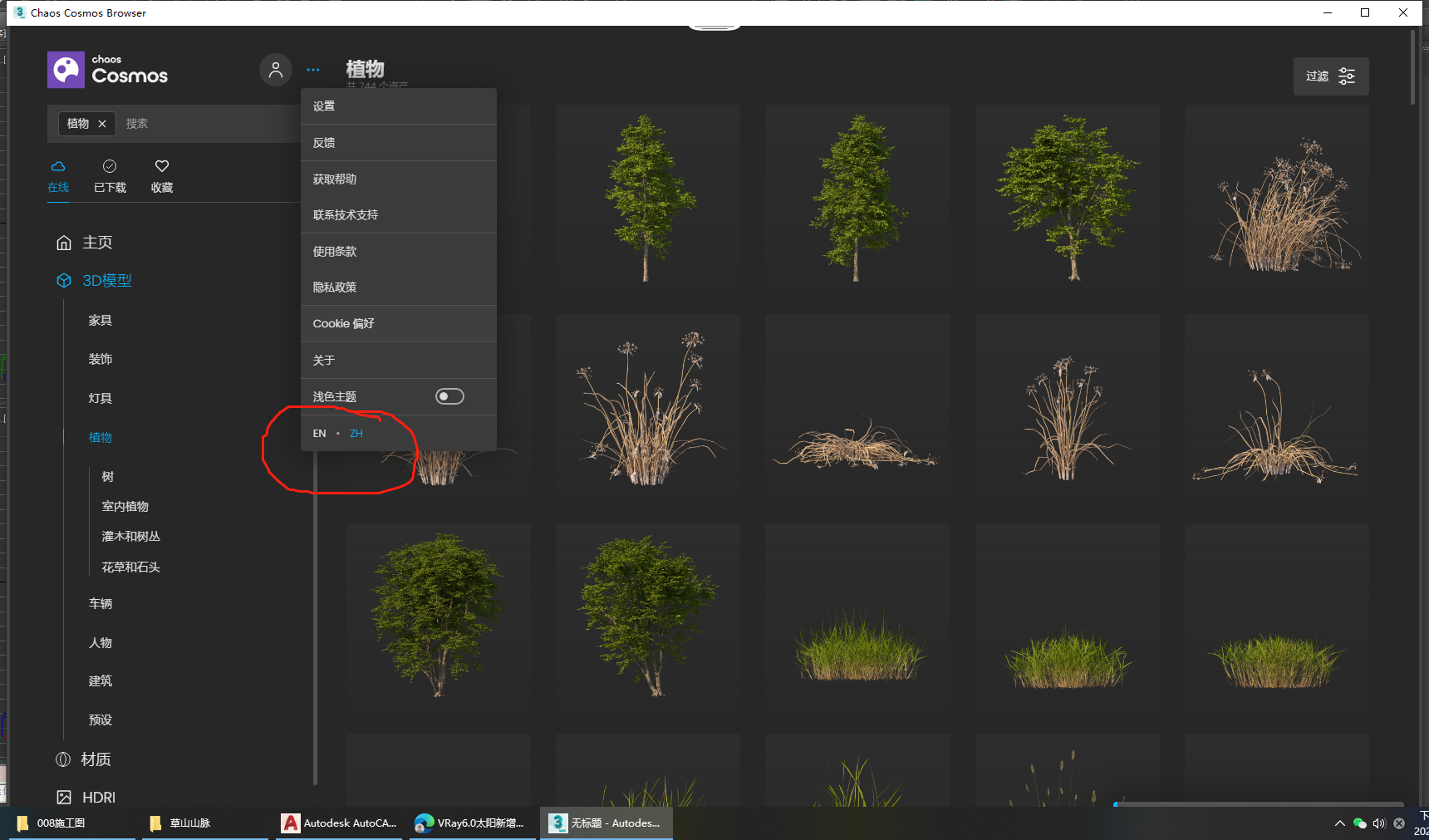Open the 灌木和树丛 subcategory
1429x840 pixels.
point(131,537)
